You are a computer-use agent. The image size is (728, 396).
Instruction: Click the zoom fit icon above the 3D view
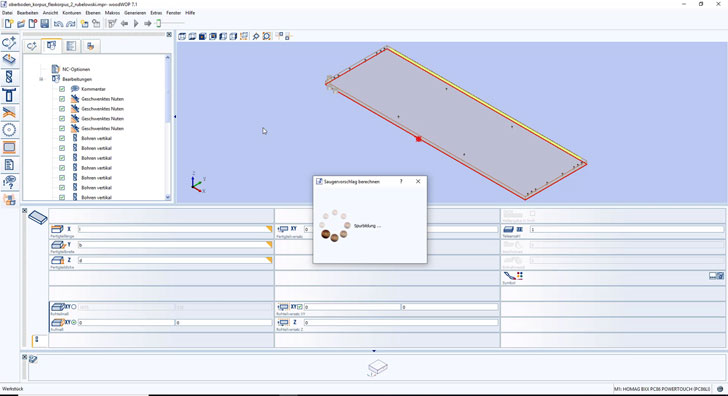[x=267, y=36]
